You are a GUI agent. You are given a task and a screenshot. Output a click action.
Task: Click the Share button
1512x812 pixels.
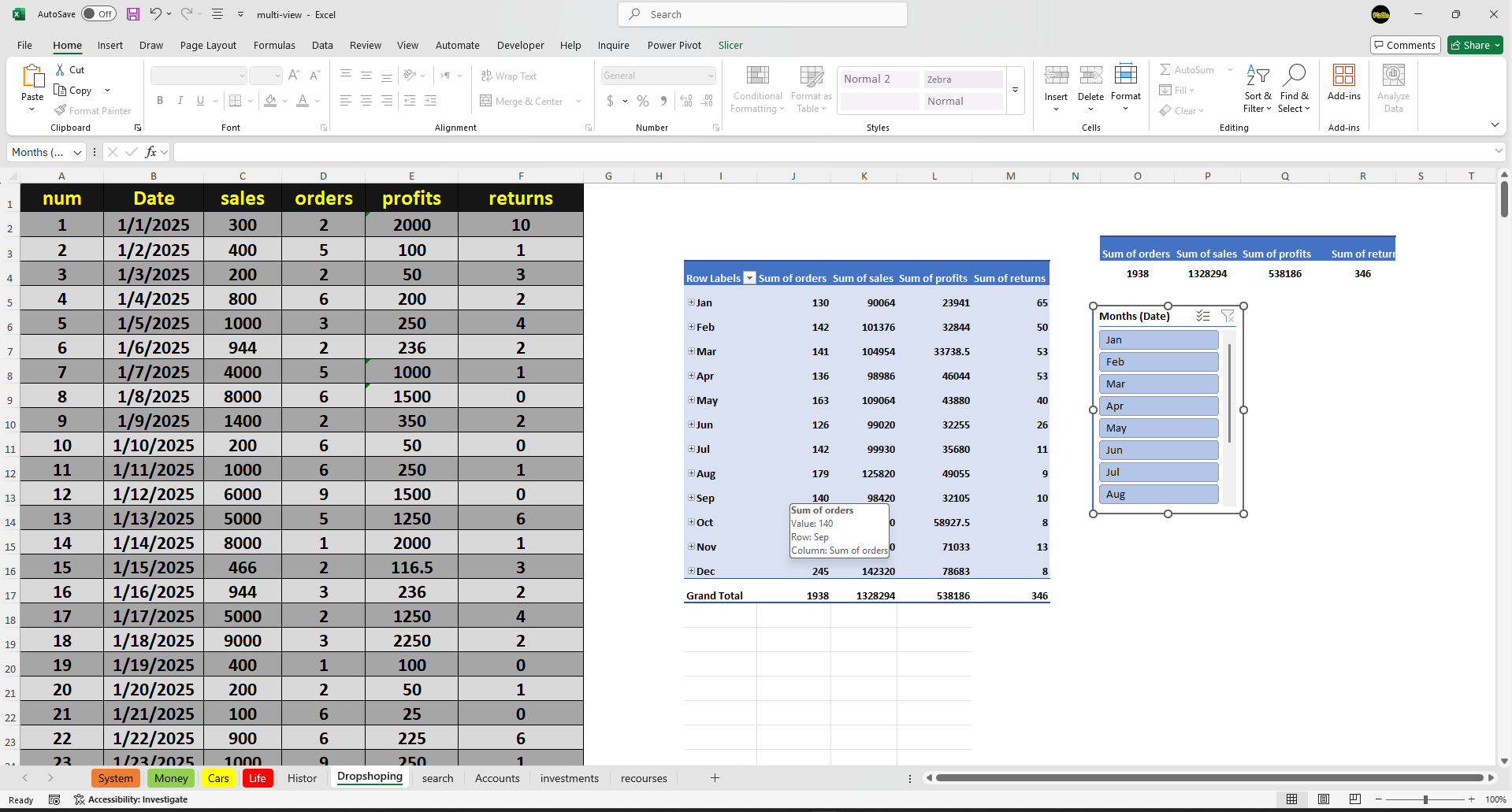1475,45
